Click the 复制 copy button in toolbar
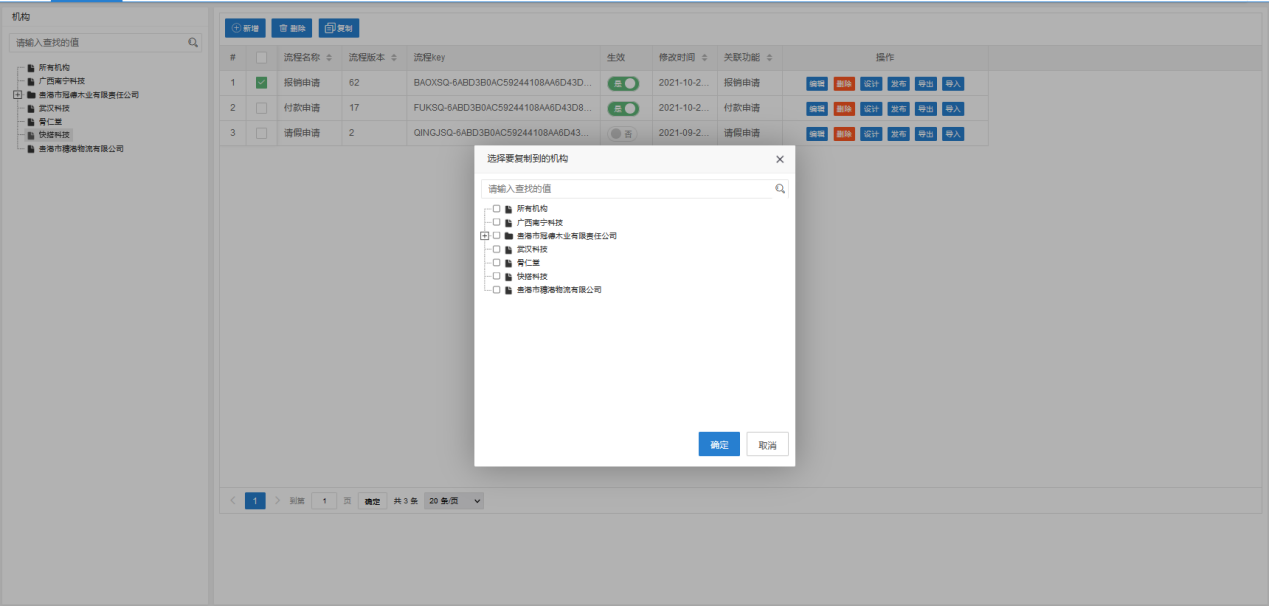Image resolution: width=1269 pixels, height=606 pixels. click(338, 29)
